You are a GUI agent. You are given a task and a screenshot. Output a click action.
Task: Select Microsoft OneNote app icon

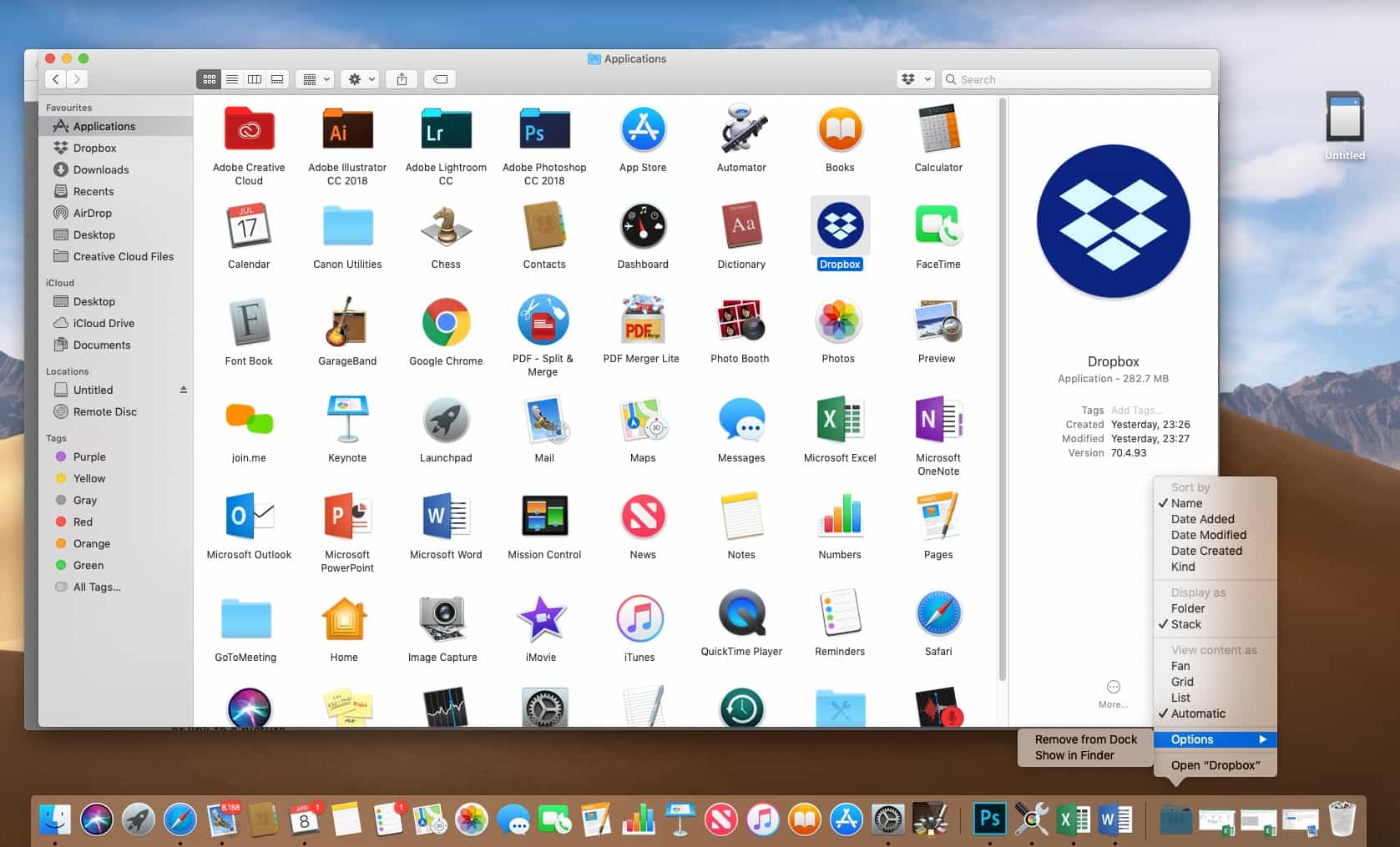tap(938, 419)
